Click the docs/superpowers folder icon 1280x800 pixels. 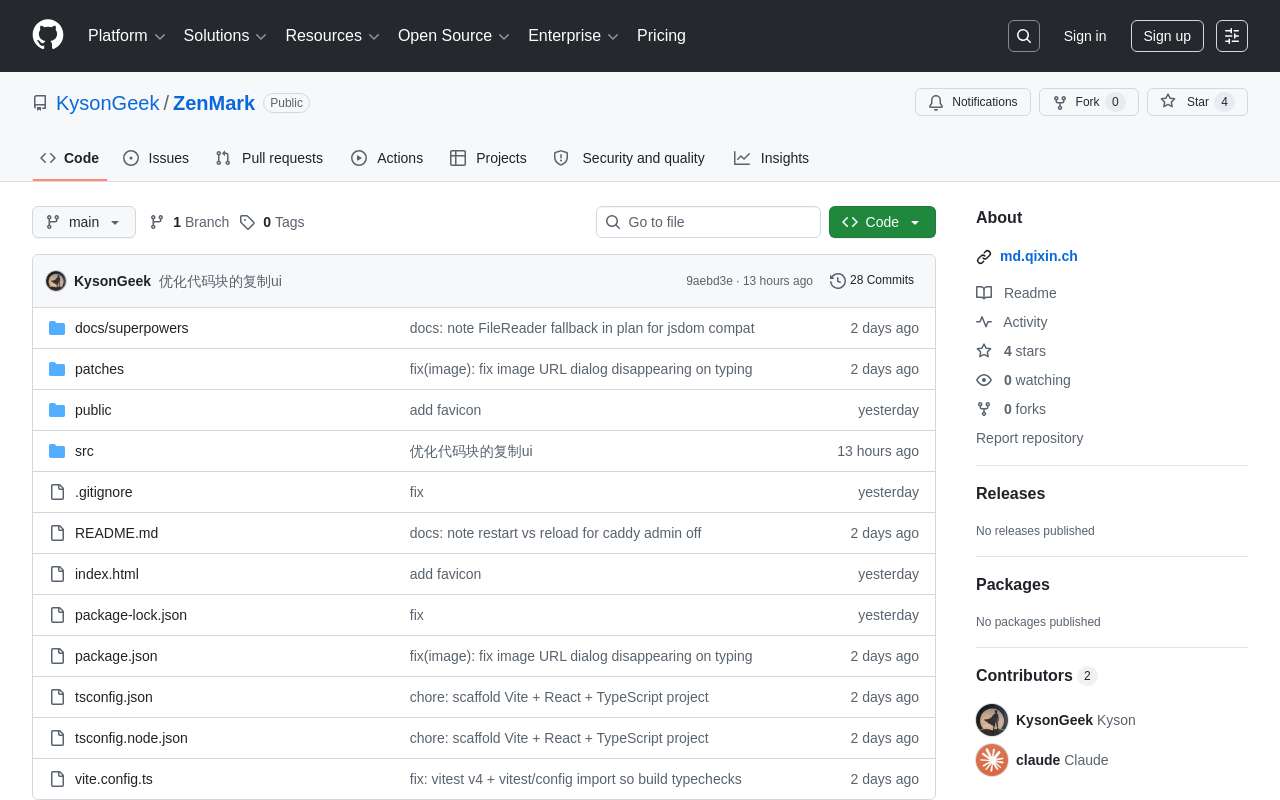point(57,328)
